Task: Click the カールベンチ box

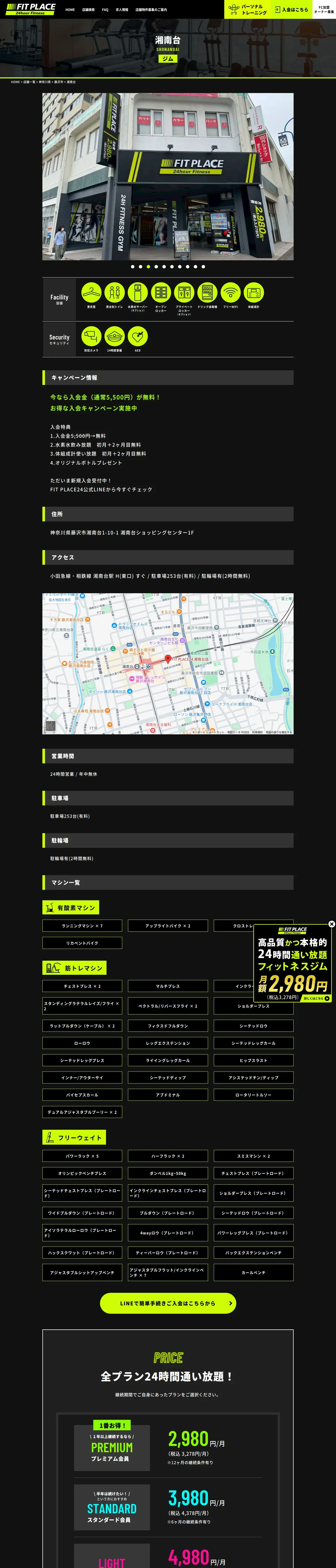Action: [x=254, y=1272]
